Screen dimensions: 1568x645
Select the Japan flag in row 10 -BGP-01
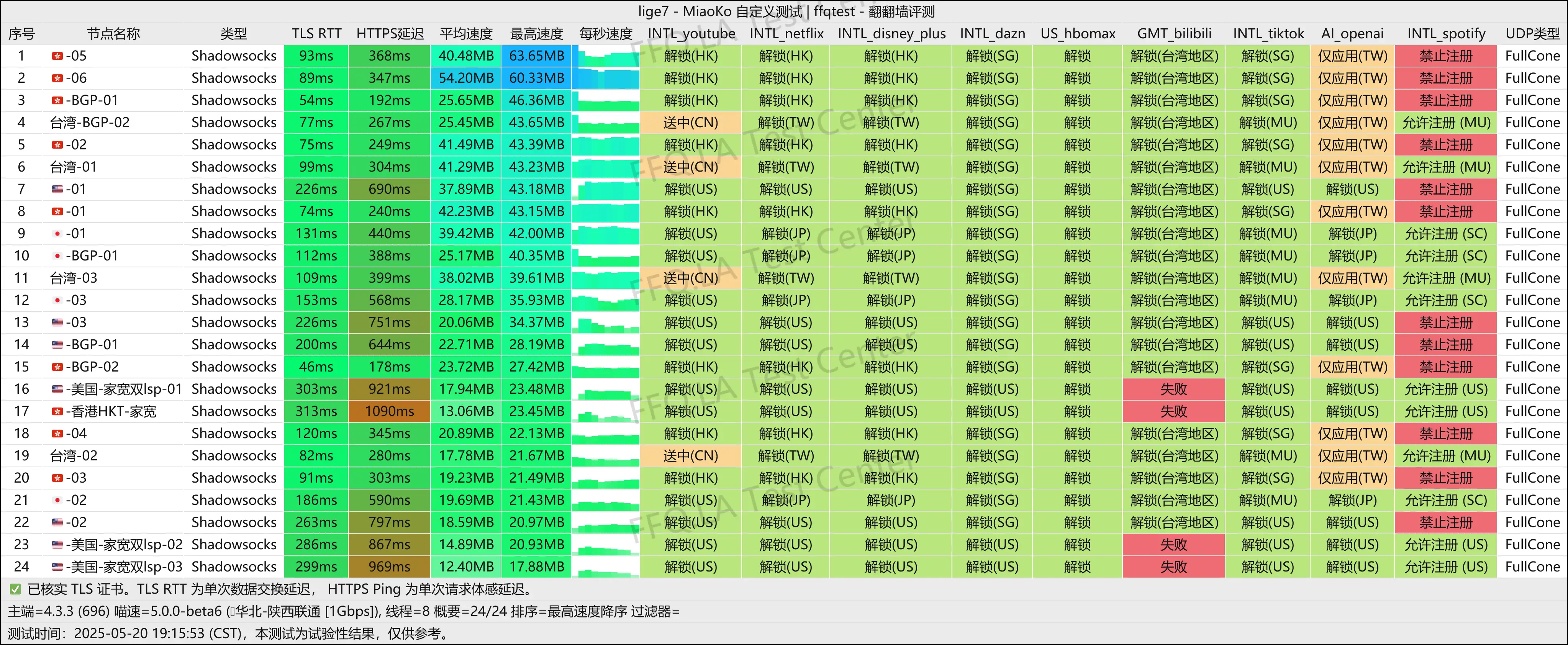[x=57, y=255]
